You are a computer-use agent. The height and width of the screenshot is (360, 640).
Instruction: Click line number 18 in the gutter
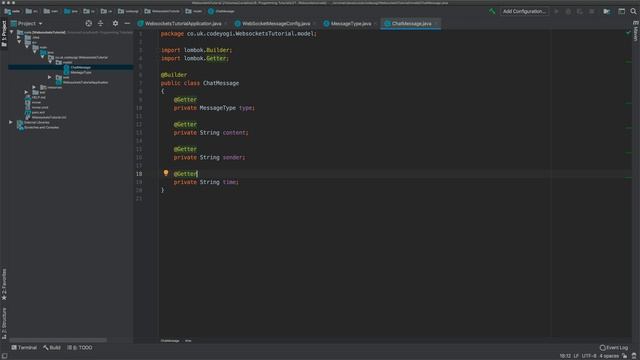pyautogui.click(x=139, y=174)
